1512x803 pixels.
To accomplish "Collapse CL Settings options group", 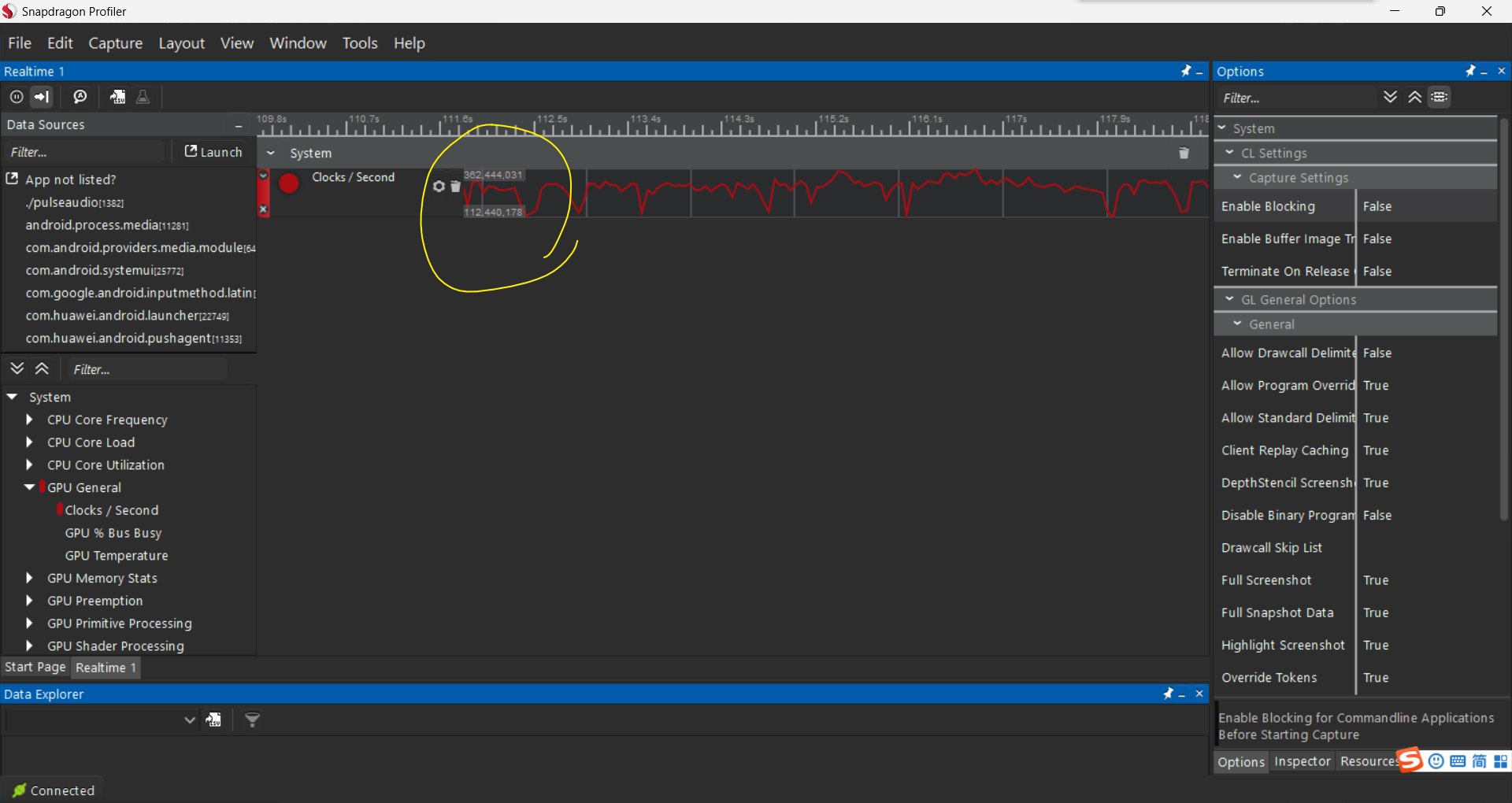I will tap(1229, 153).
